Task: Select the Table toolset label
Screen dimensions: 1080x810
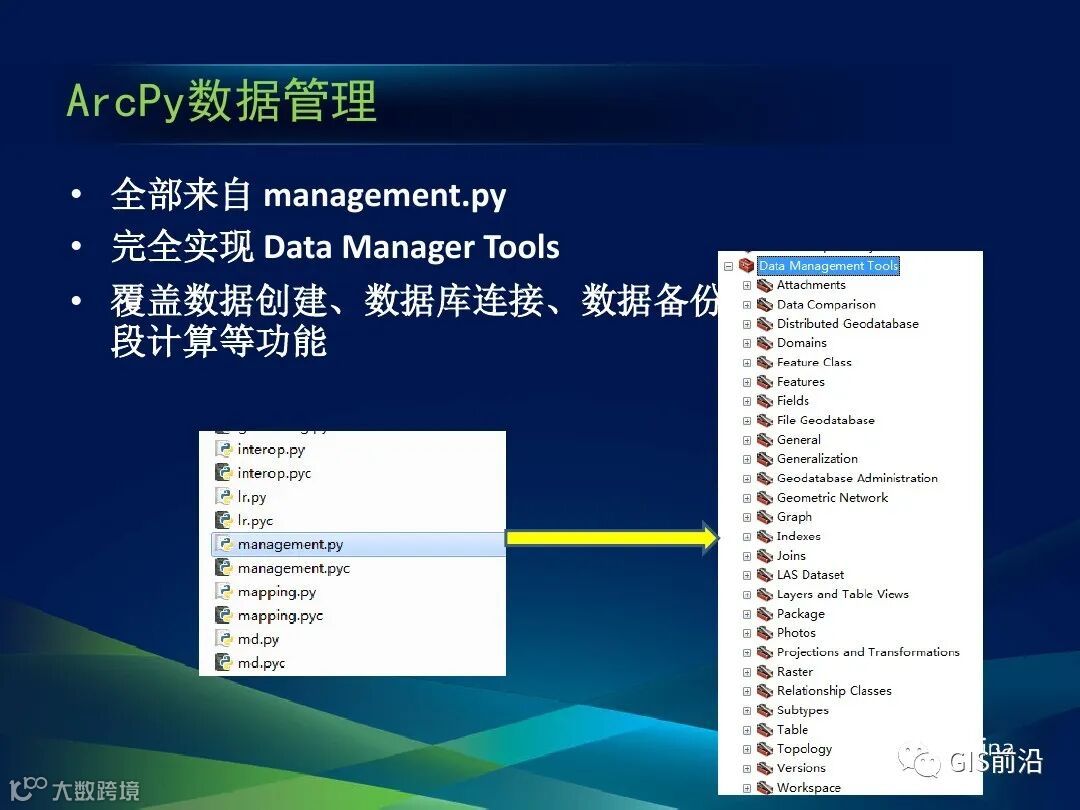Action: 792,729
